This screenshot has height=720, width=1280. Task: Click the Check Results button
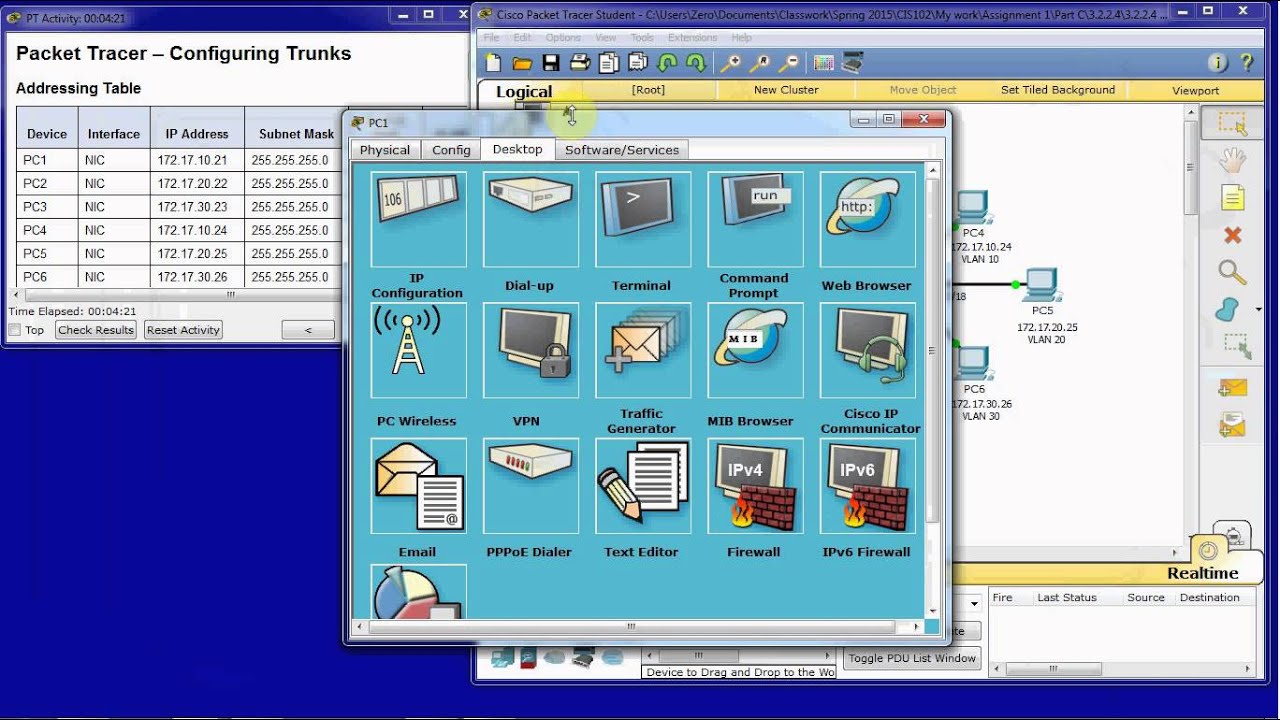pos(96,330)
